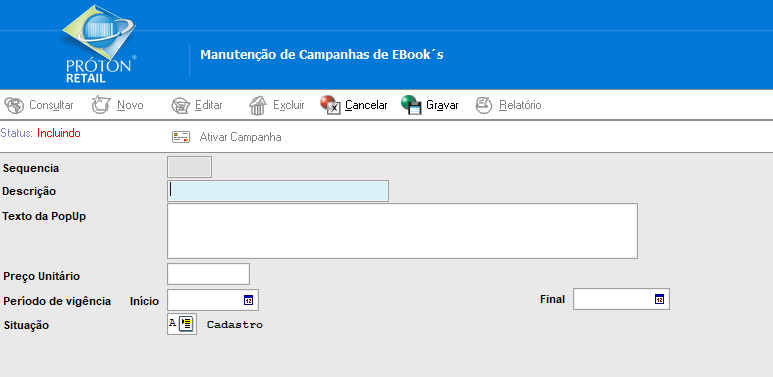The image size is (773, 377).
Task: Click the Excluir trash icon
Action: 257,105
